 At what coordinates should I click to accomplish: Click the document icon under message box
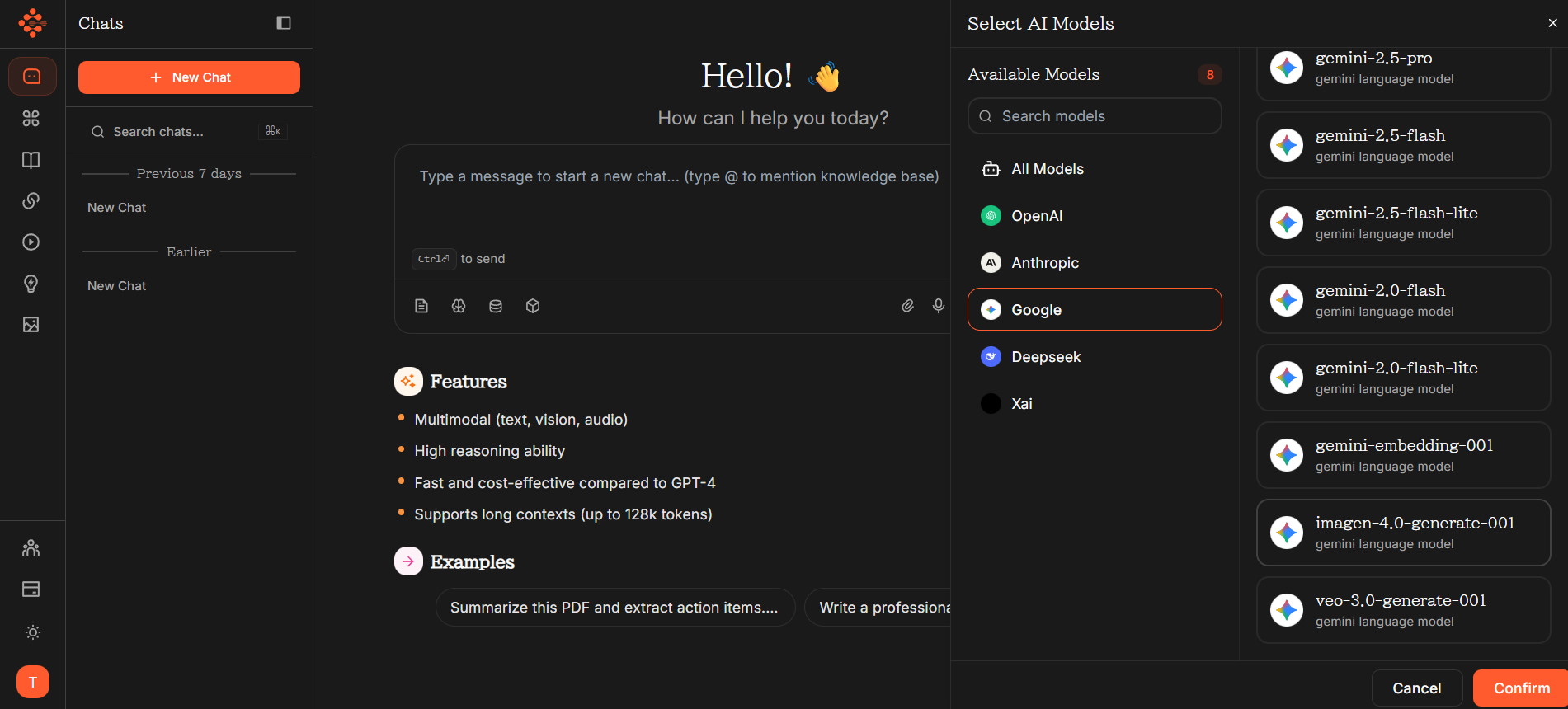click(x=421, y=306)
